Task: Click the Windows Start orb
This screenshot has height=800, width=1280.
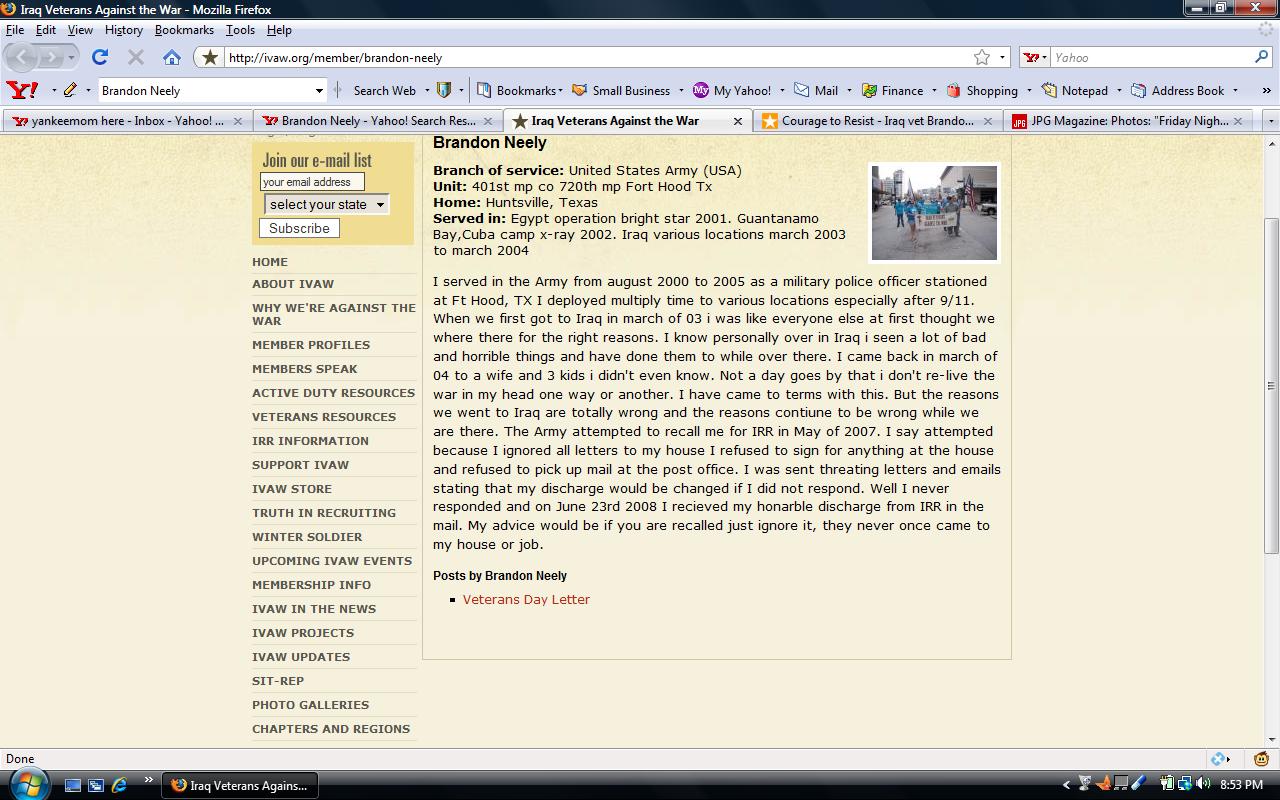Action: [27, 784]
